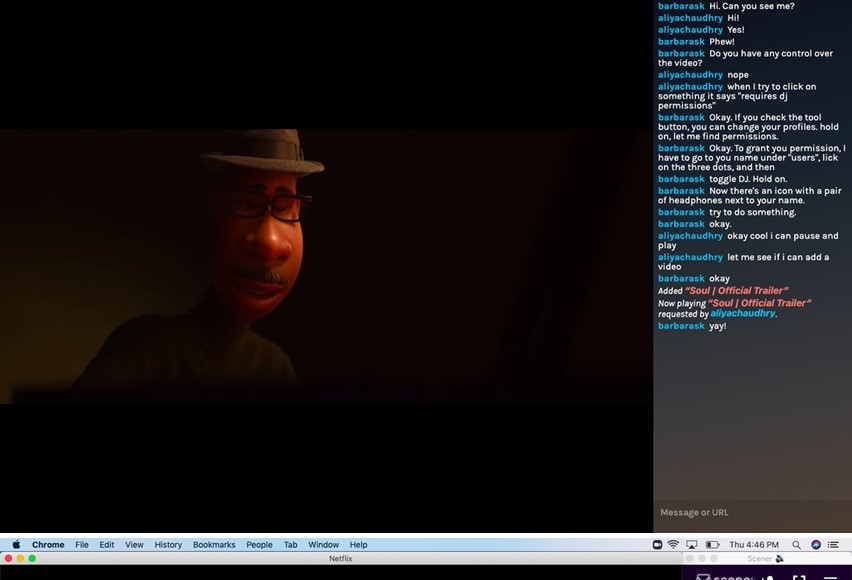Click the message about the headphones icon

pos(750,196)
